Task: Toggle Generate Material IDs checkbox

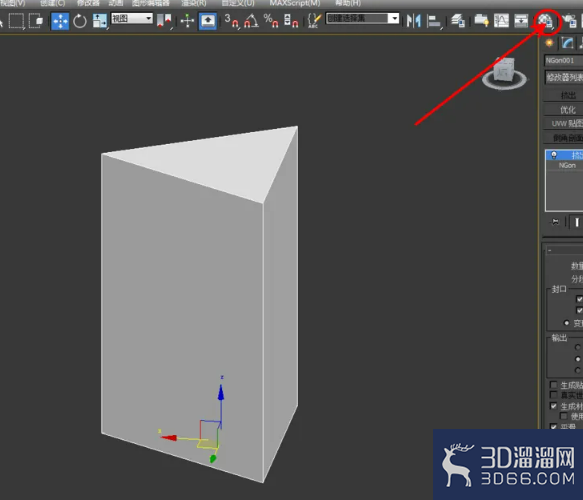Action: (554, 406)
